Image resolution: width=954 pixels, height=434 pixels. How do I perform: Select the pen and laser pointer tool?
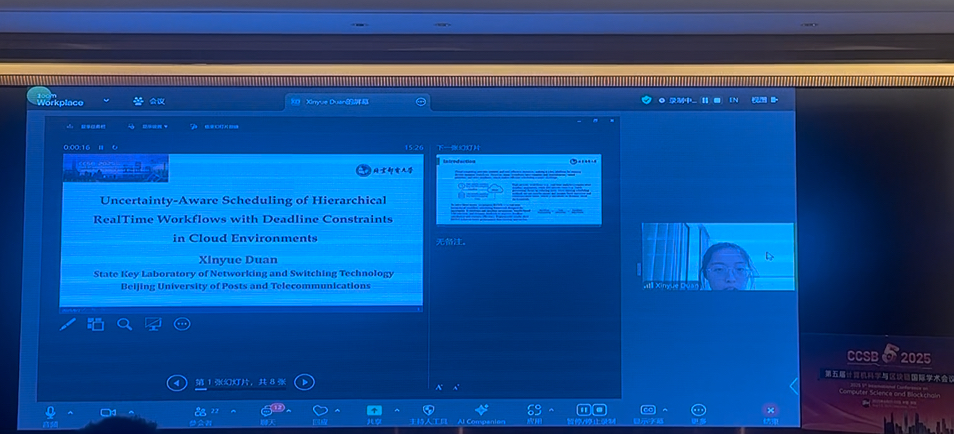tap(68, 324)
